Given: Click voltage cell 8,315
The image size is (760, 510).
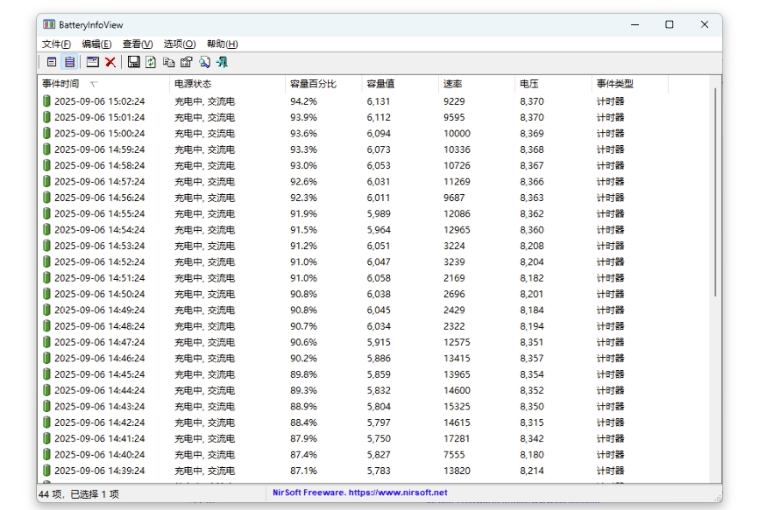Looking at the screenshot, I should click(x=532, y=422).
